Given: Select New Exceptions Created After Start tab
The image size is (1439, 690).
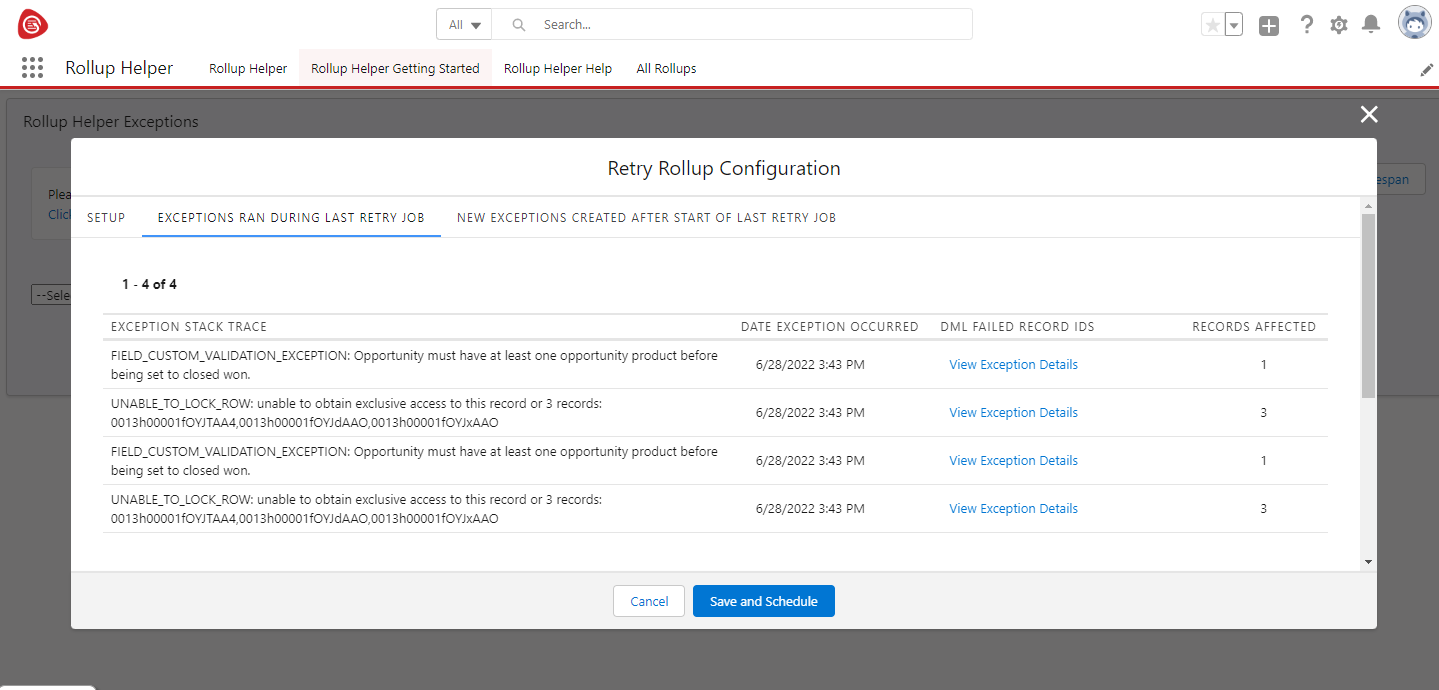Looking at the screenshot, I should tap(646, 217).
